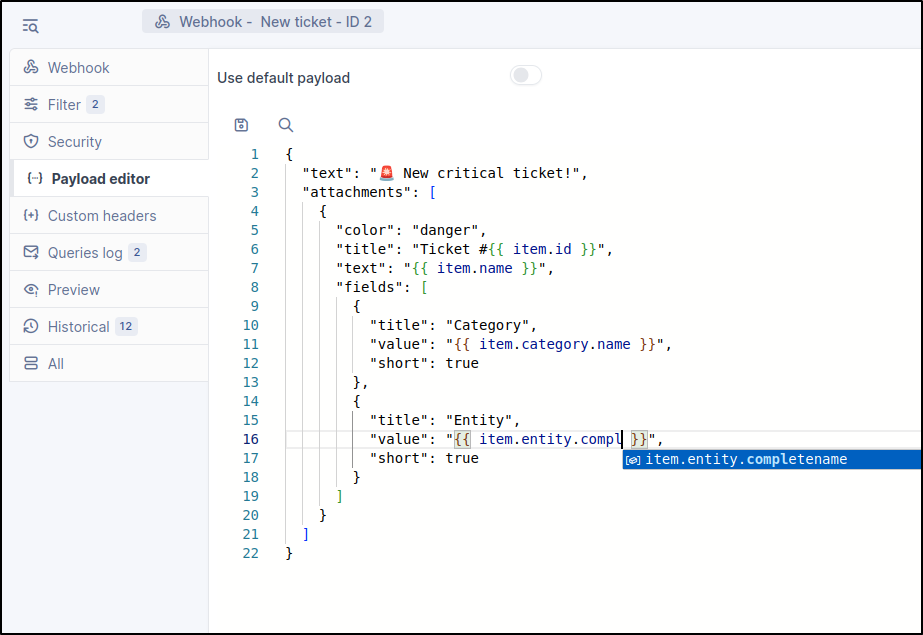The width and height of the screenshot is (923, 635).
Task: Click the save icon above the editor
Action: 241,125
